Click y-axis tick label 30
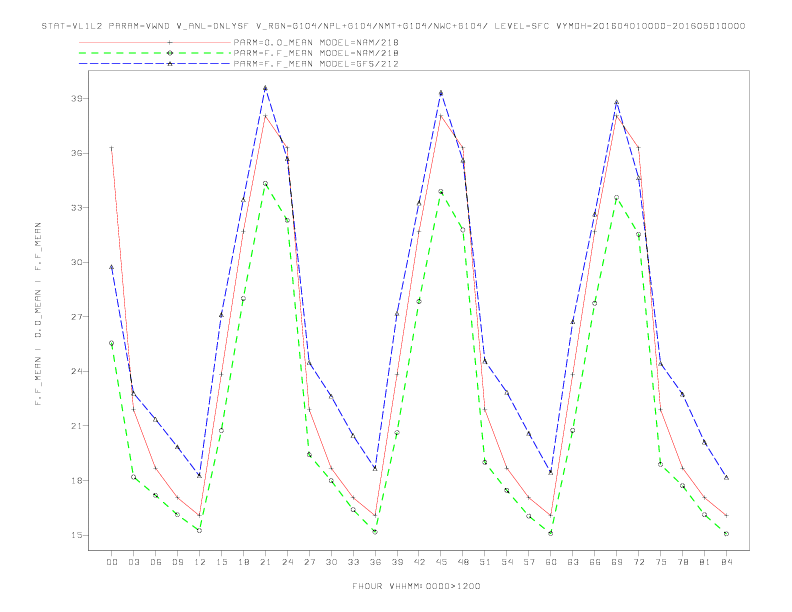The height and width of the screenshot is (612, 792). tap(77, 262)
